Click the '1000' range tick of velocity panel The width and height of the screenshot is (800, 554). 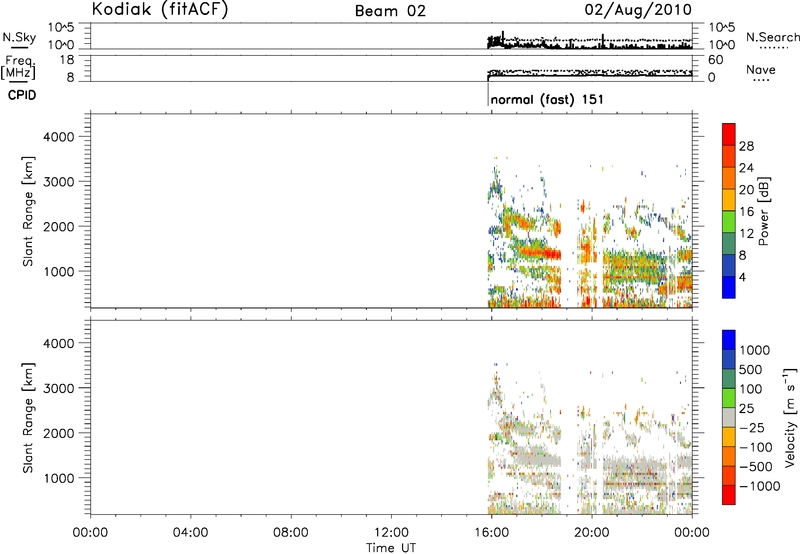(x=59, y=478)
